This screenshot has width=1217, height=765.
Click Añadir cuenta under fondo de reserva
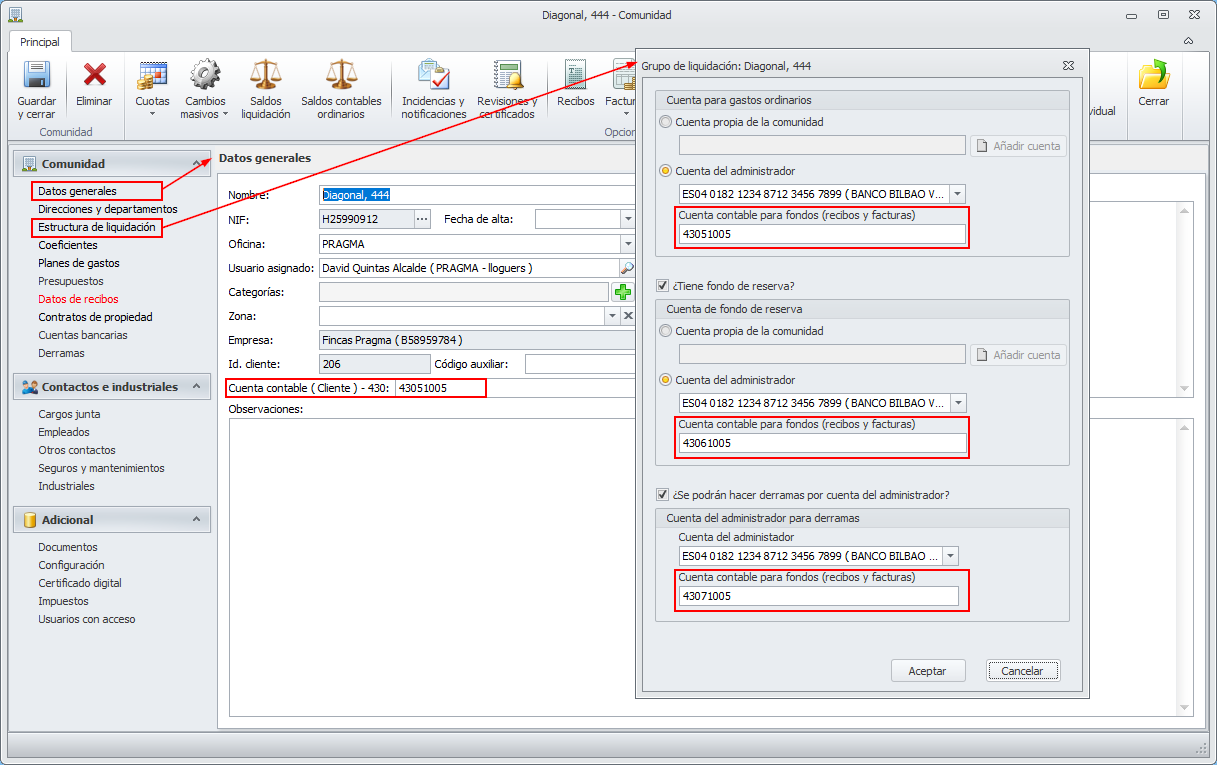1019,355
